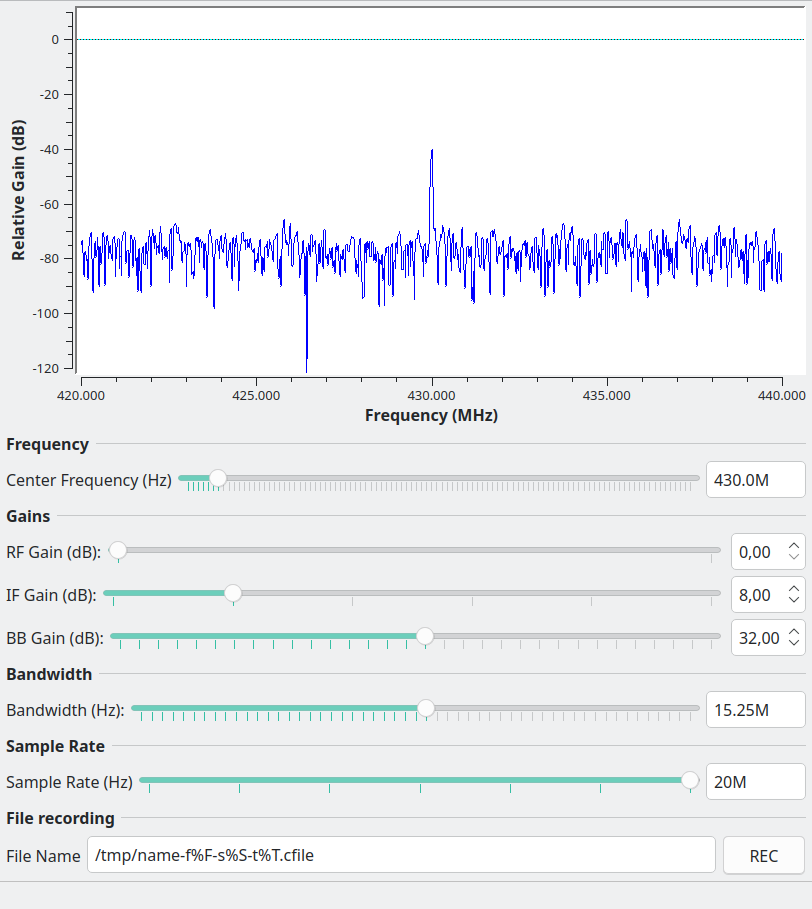Increase IF Gain with up arrow
The height and width of the screenshot is (909, 812).
tap(794, 588)
